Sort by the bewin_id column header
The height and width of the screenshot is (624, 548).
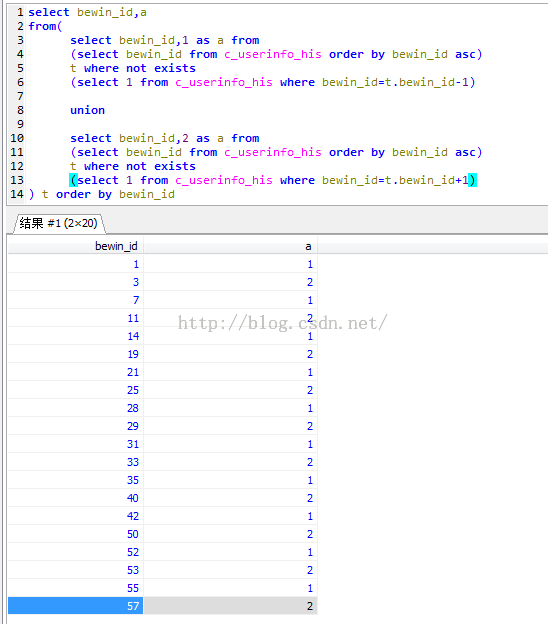point(76,246)
